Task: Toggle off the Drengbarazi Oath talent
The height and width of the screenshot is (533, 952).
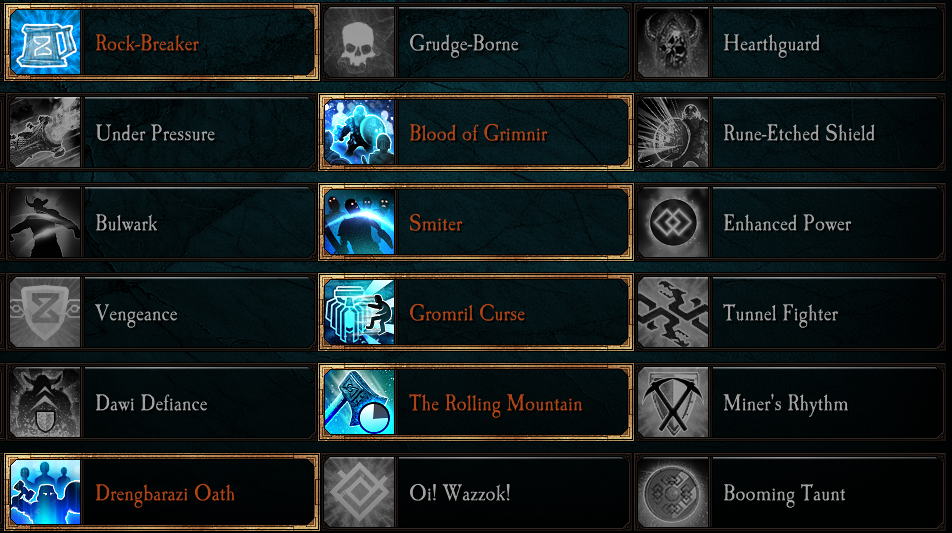Action: 162,492
